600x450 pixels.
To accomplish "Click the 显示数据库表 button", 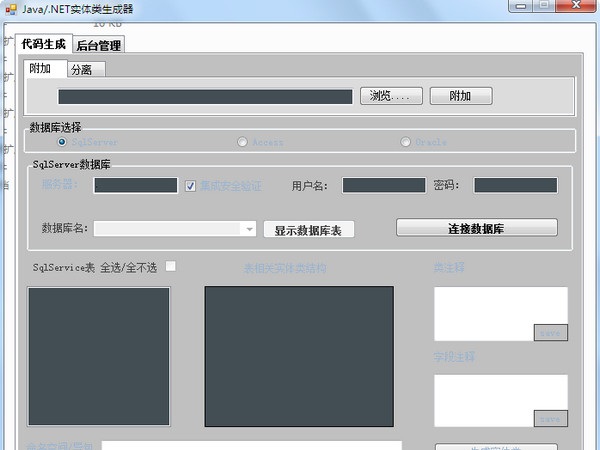I will click(x=309, y=230).
